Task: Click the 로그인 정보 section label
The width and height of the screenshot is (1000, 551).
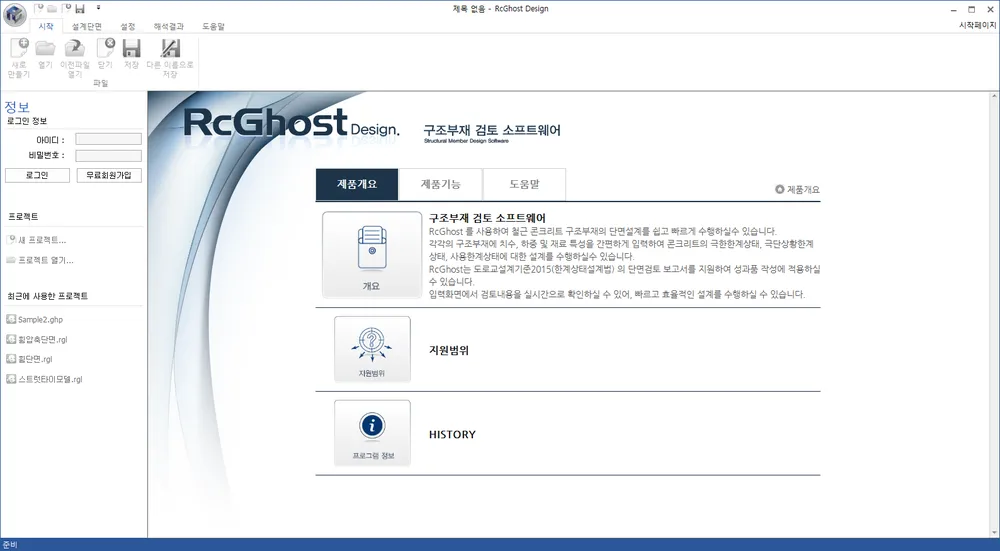Action: (x=27, y=121)
